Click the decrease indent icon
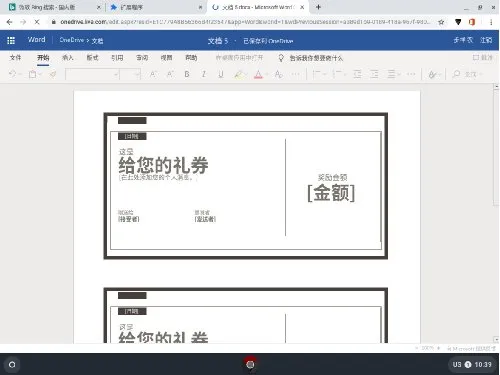 tap(358, 74)
